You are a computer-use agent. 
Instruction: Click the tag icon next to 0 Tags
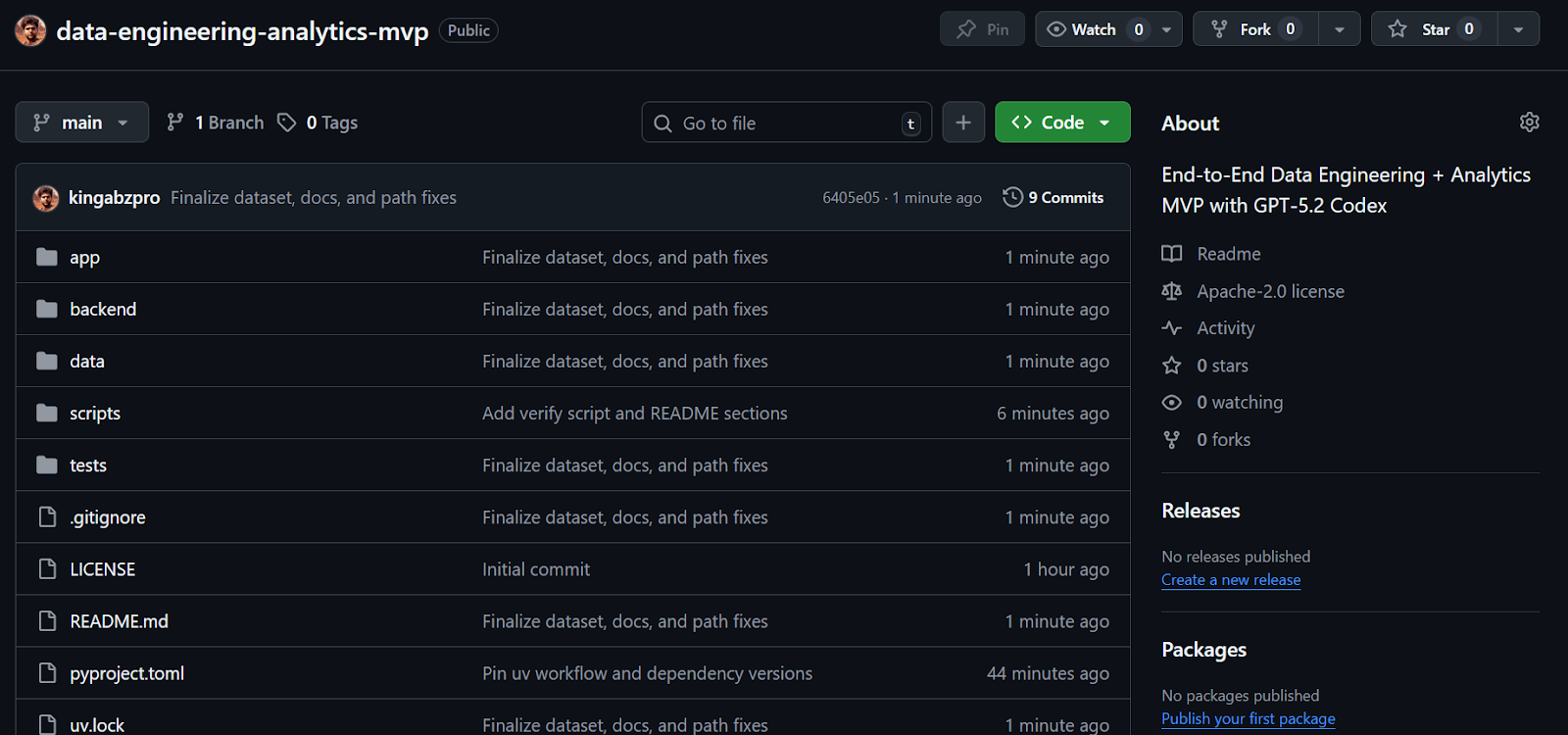click(286, 122)
